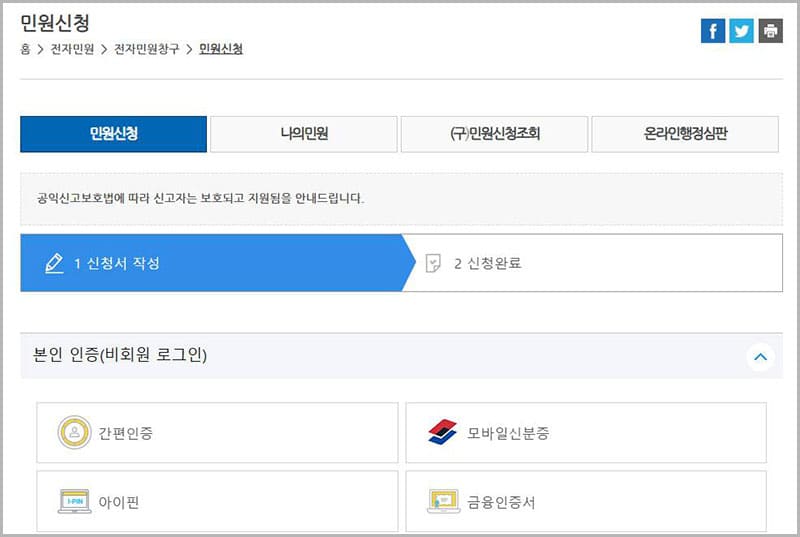Click step 2 신청완료 label
This screenshot has height=537, width=800.
(x=488, y=264)
